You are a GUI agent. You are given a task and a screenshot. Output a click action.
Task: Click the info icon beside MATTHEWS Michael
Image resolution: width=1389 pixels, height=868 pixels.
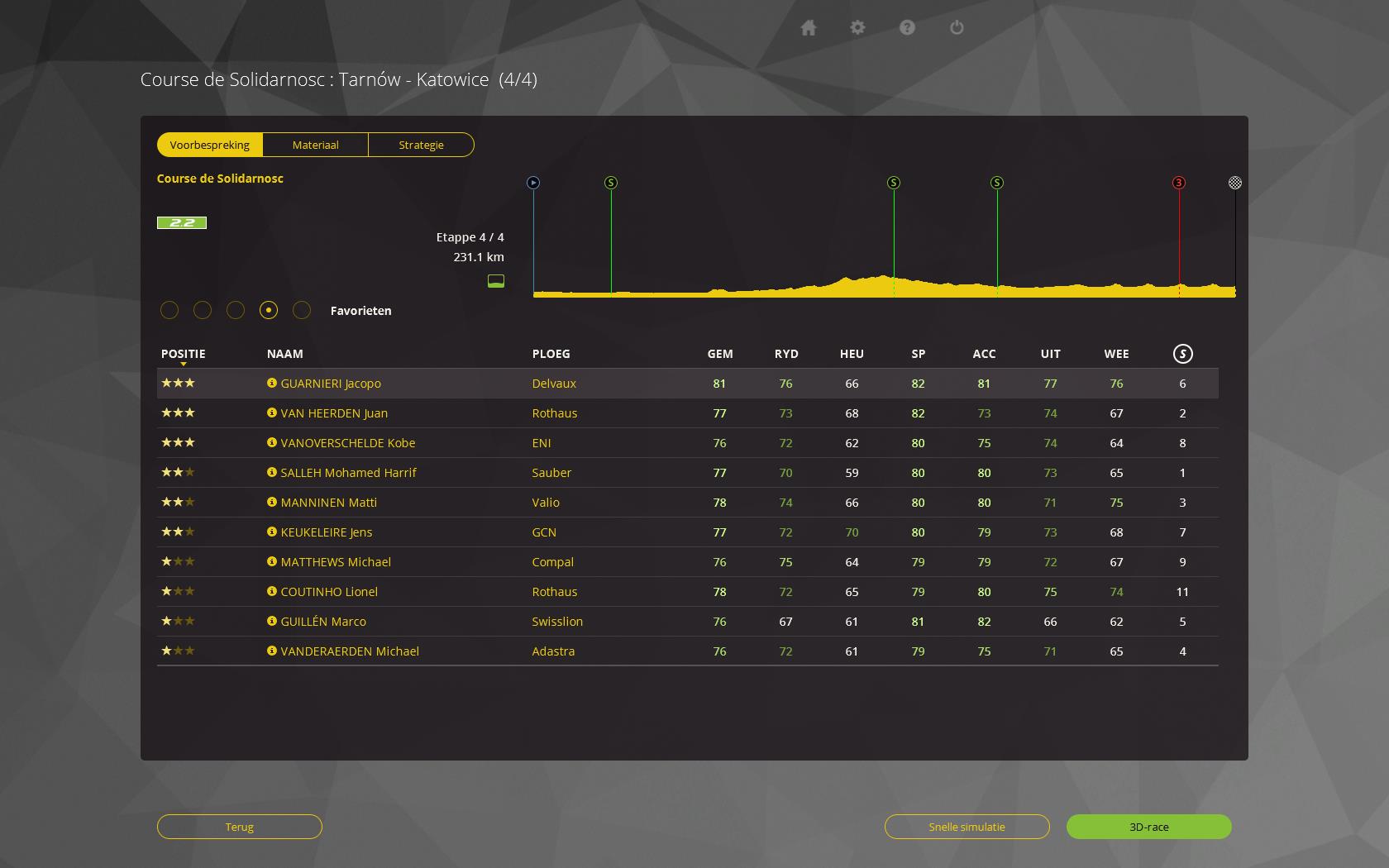point(271,562)
